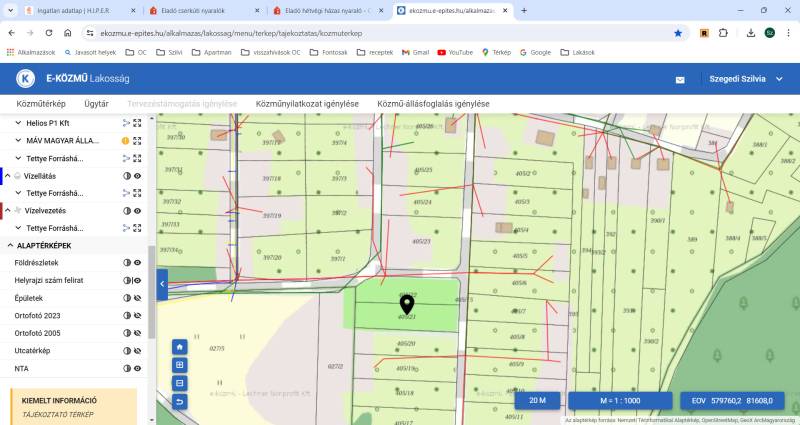
Task: Collapse the ALAPTÉRKÉPEK section
Action: click(x=10, y=245)
